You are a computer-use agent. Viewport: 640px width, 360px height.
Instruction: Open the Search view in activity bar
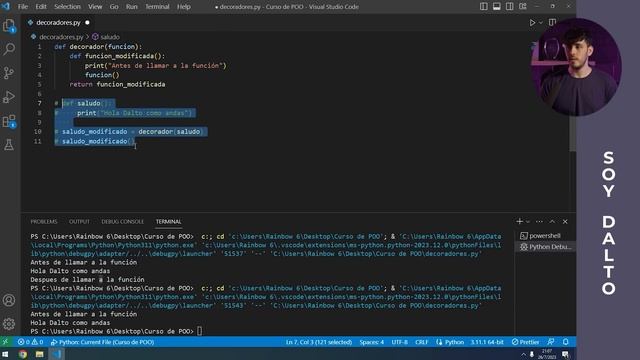point(9,49)
